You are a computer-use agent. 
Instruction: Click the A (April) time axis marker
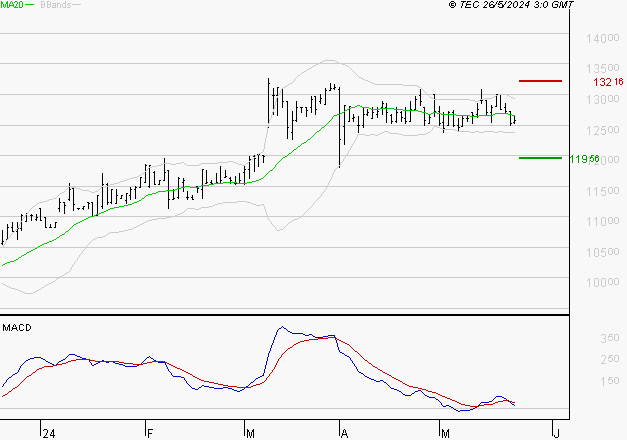tap(344, 434)
